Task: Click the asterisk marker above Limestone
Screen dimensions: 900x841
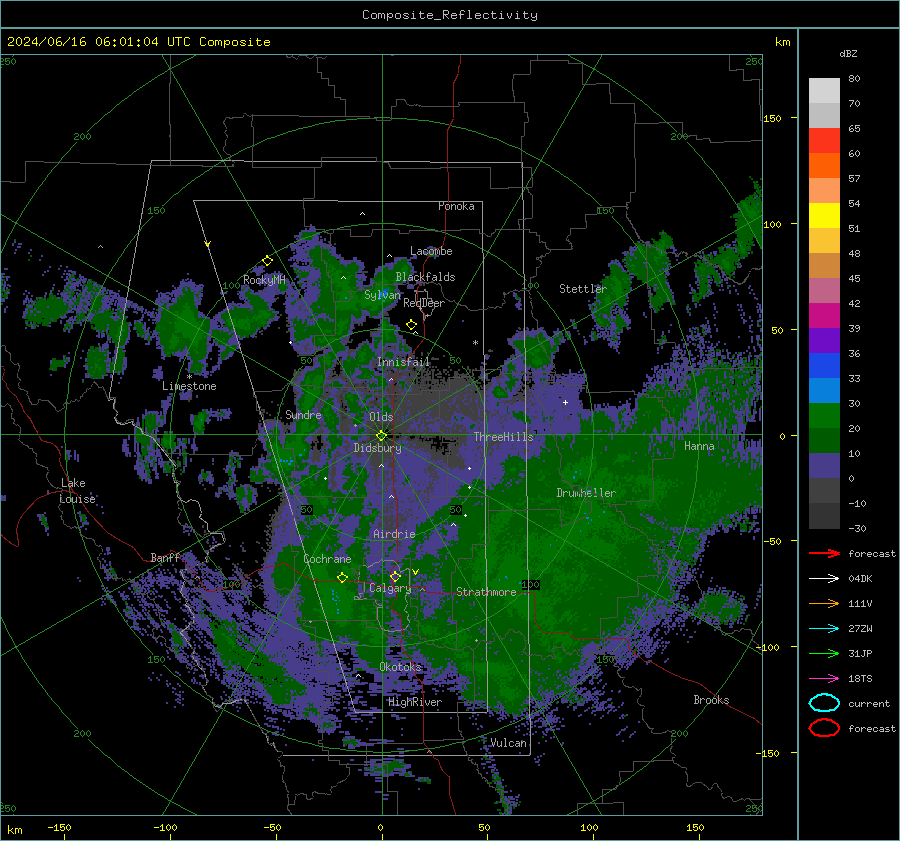Action: pyautogui.click(x=189, y=377)
